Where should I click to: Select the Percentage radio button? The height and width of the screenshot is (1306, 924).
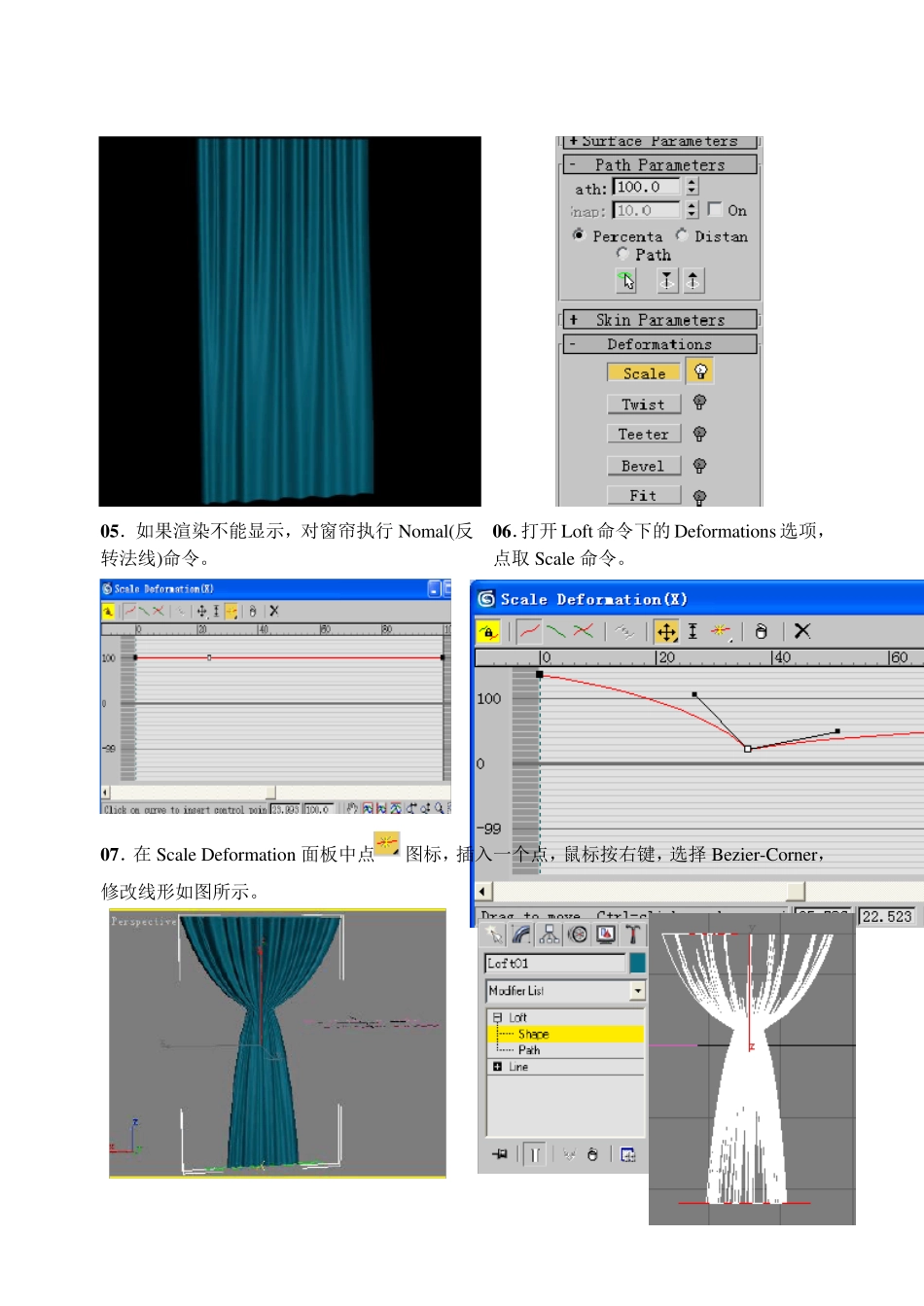(x=579, y=234)
